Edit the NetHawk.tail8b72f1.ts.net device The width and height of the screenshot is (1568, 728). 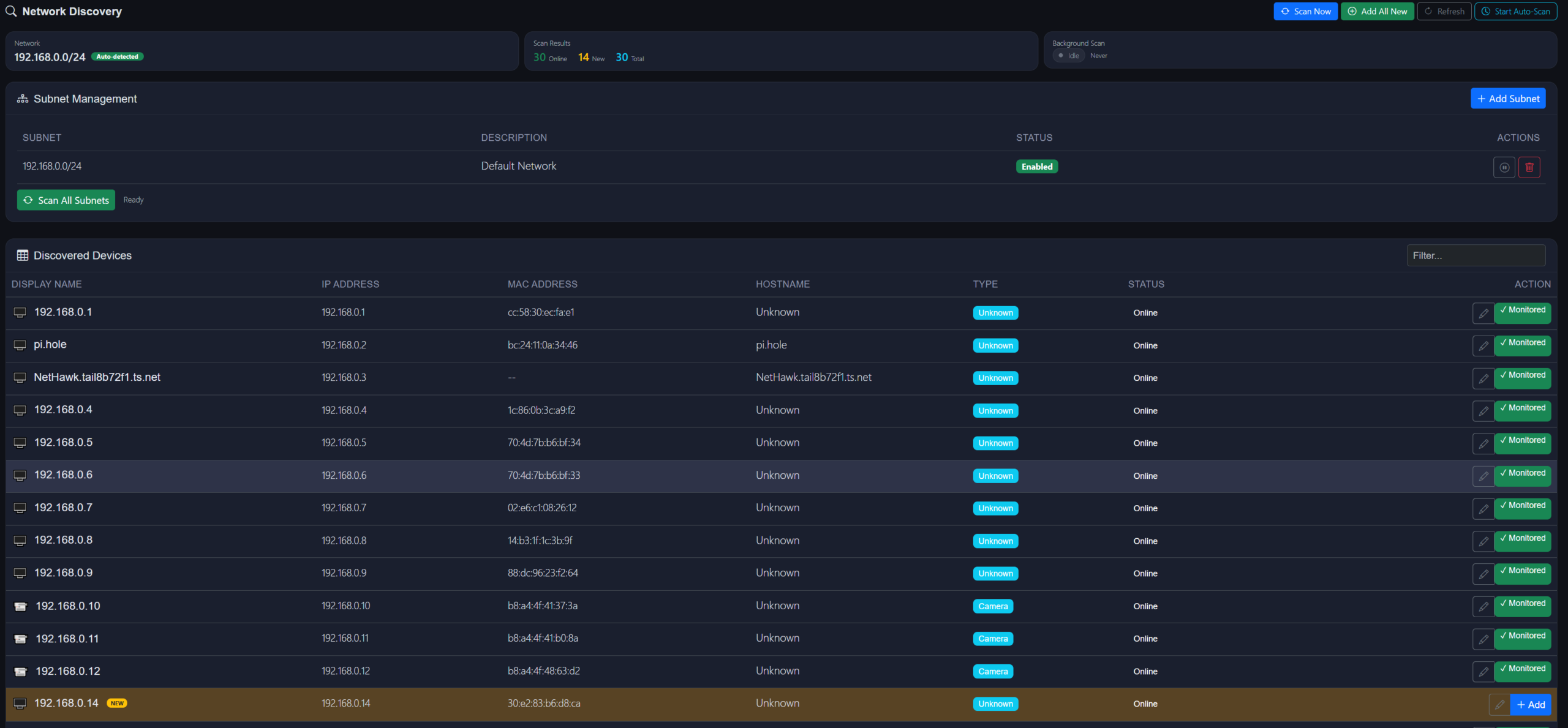tap(1483, 378)
